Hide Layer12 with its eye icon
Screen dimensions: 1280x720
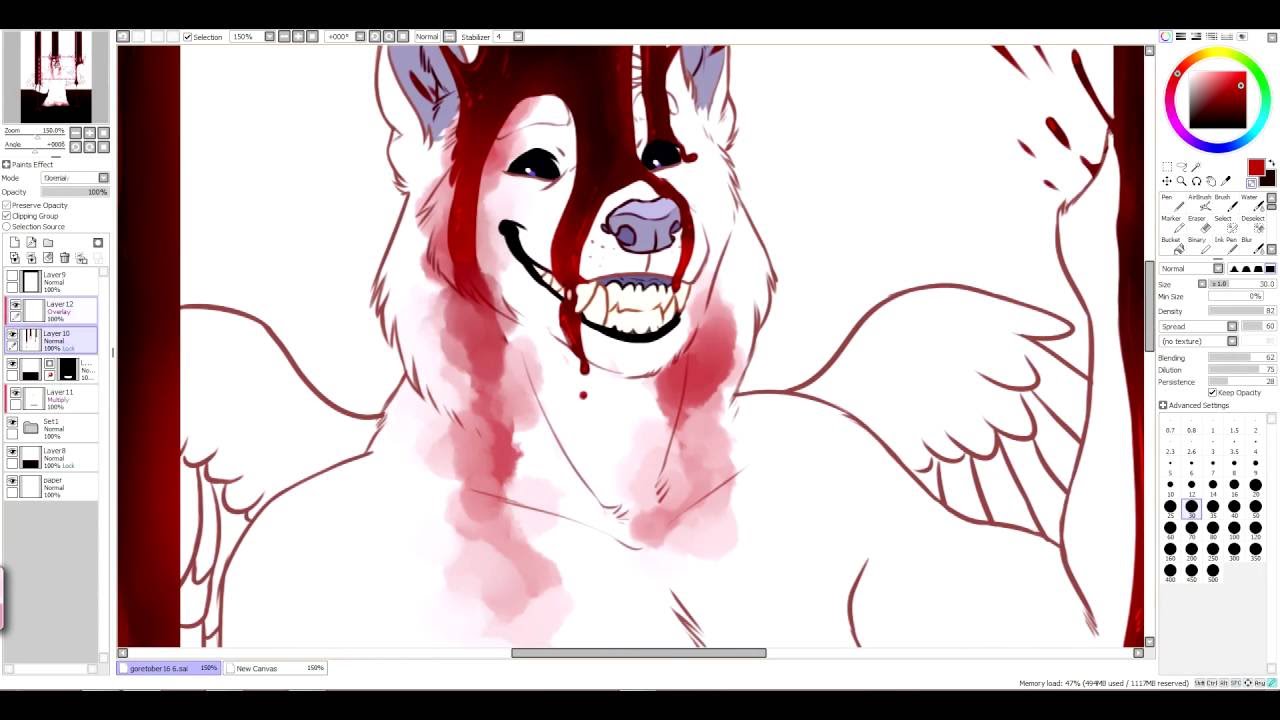click(14, 304)
